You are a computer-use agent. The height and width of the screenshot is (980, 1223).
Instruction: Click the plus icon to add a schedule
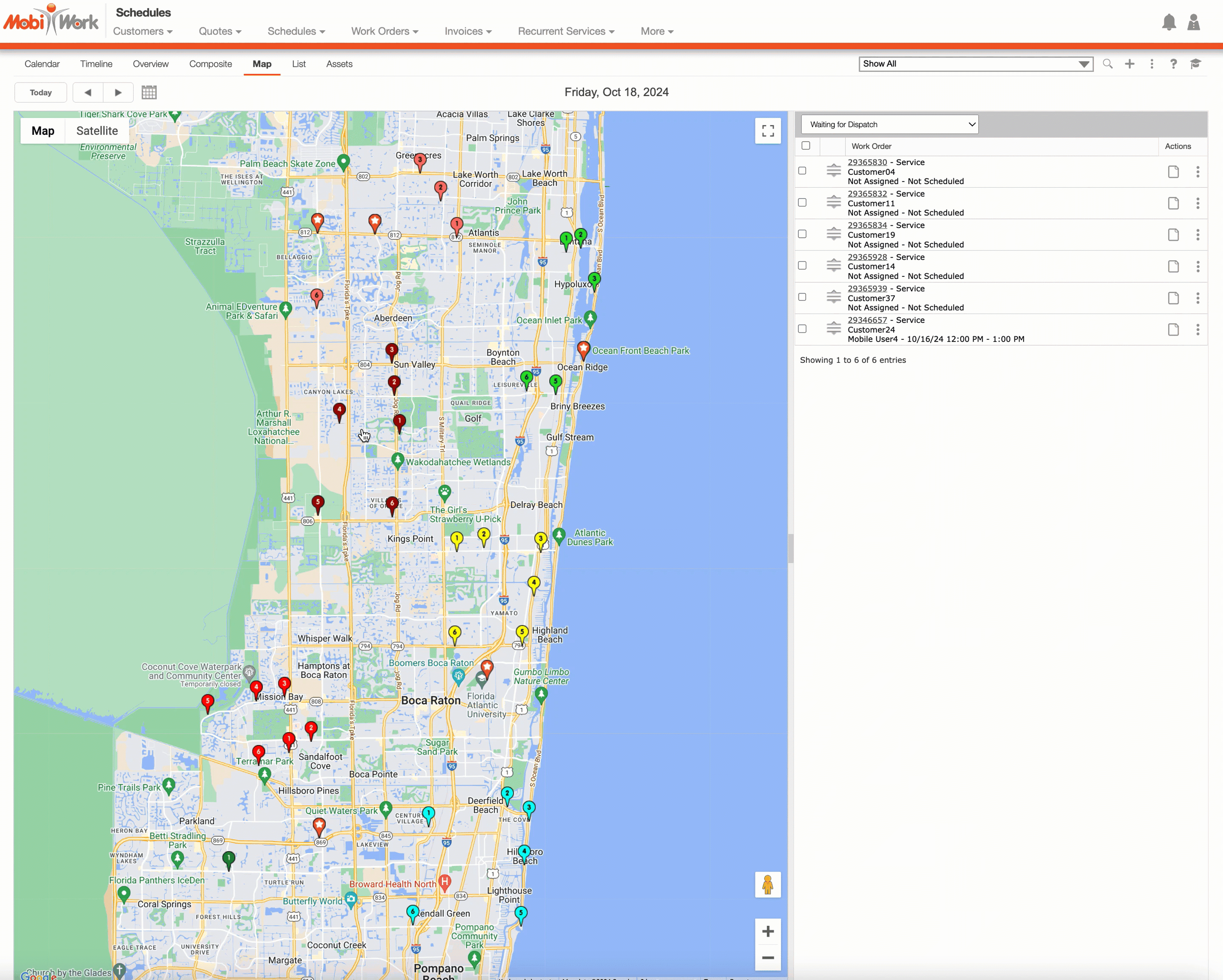coord(1129,64)
